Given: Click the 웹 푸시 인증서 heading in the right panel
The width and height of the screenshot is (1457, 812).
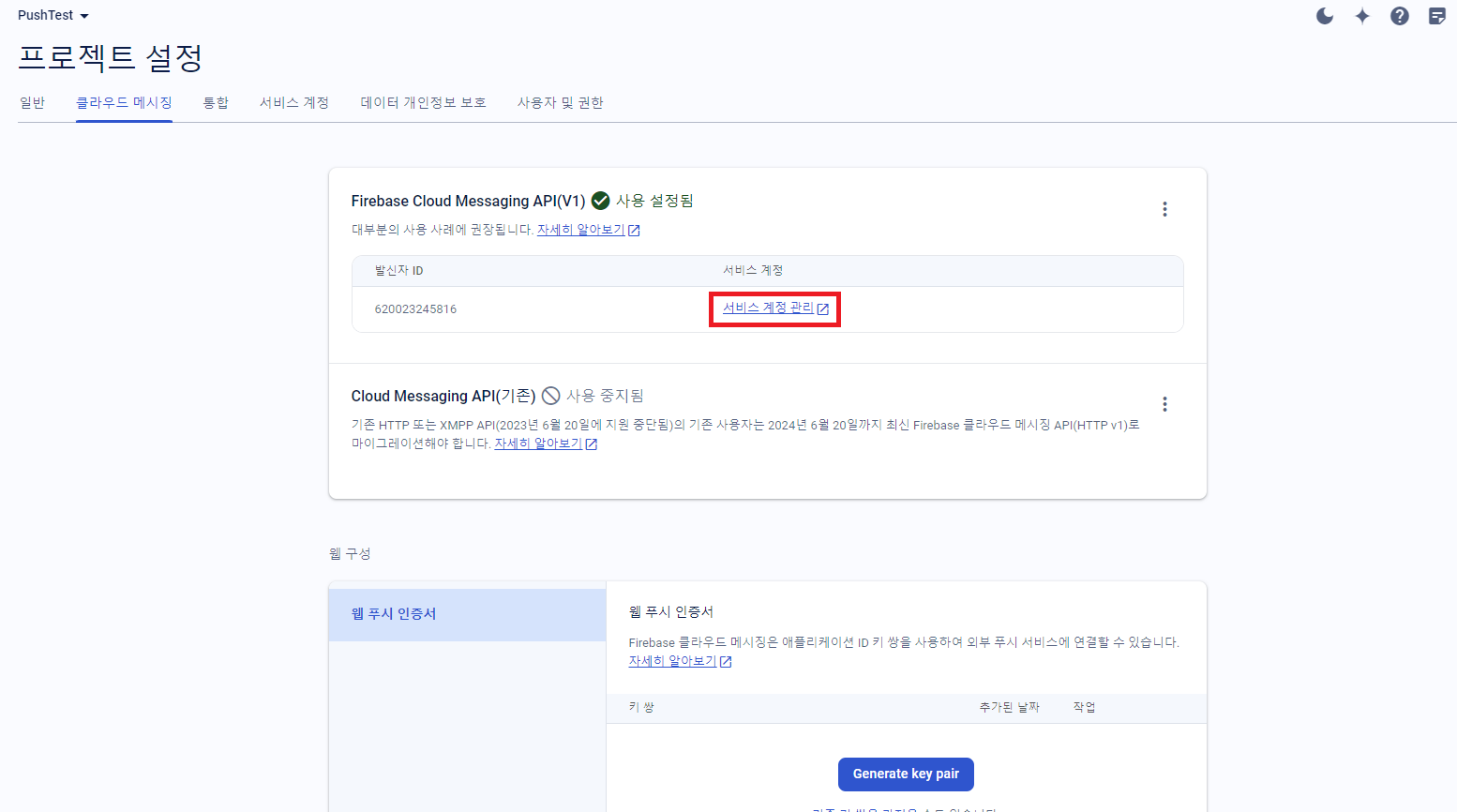Looking at the screenshot, I should (671, 611).
